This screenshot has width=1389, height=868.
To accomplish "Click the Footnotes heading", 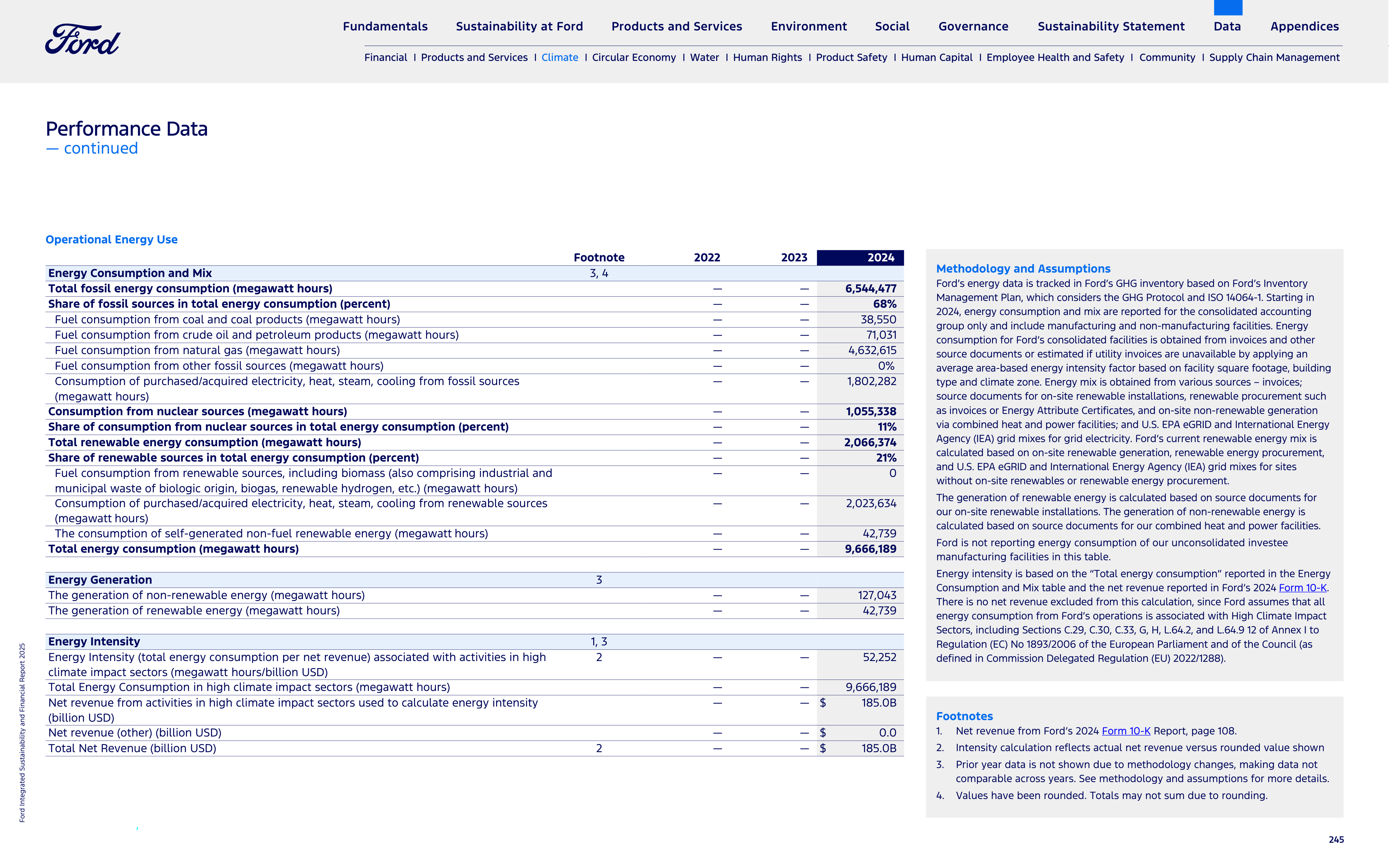I will (964, 716).
